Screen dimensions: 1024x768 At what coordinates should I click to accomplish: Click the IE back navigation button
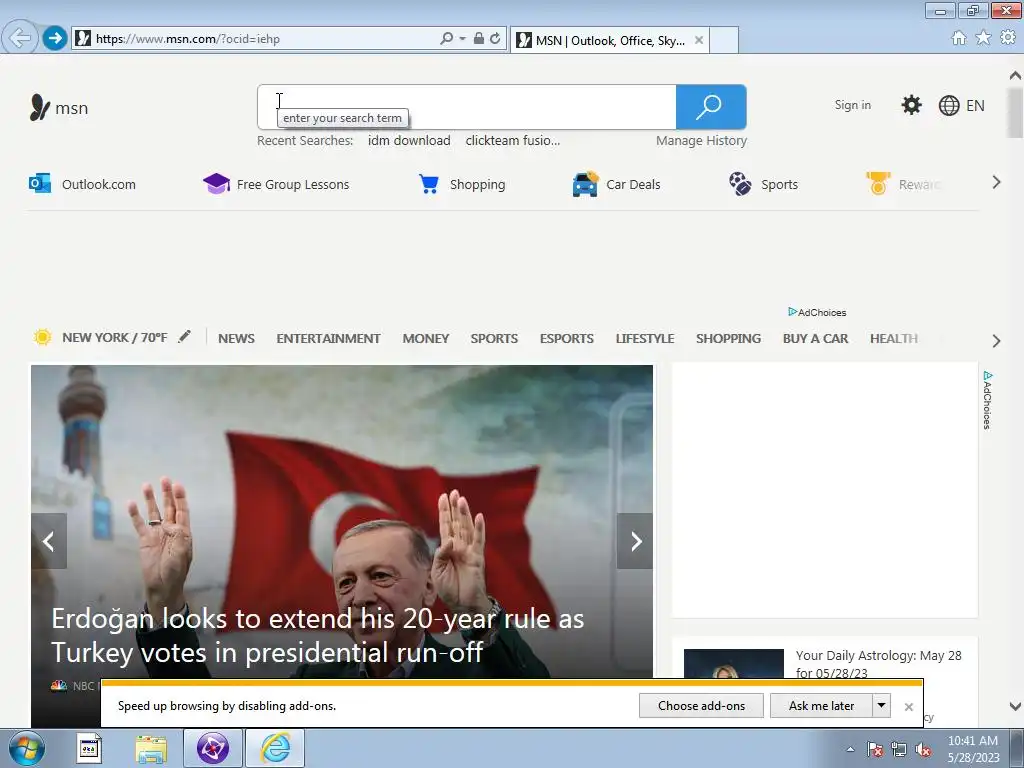pyautogui.click(x=20, y=37)
